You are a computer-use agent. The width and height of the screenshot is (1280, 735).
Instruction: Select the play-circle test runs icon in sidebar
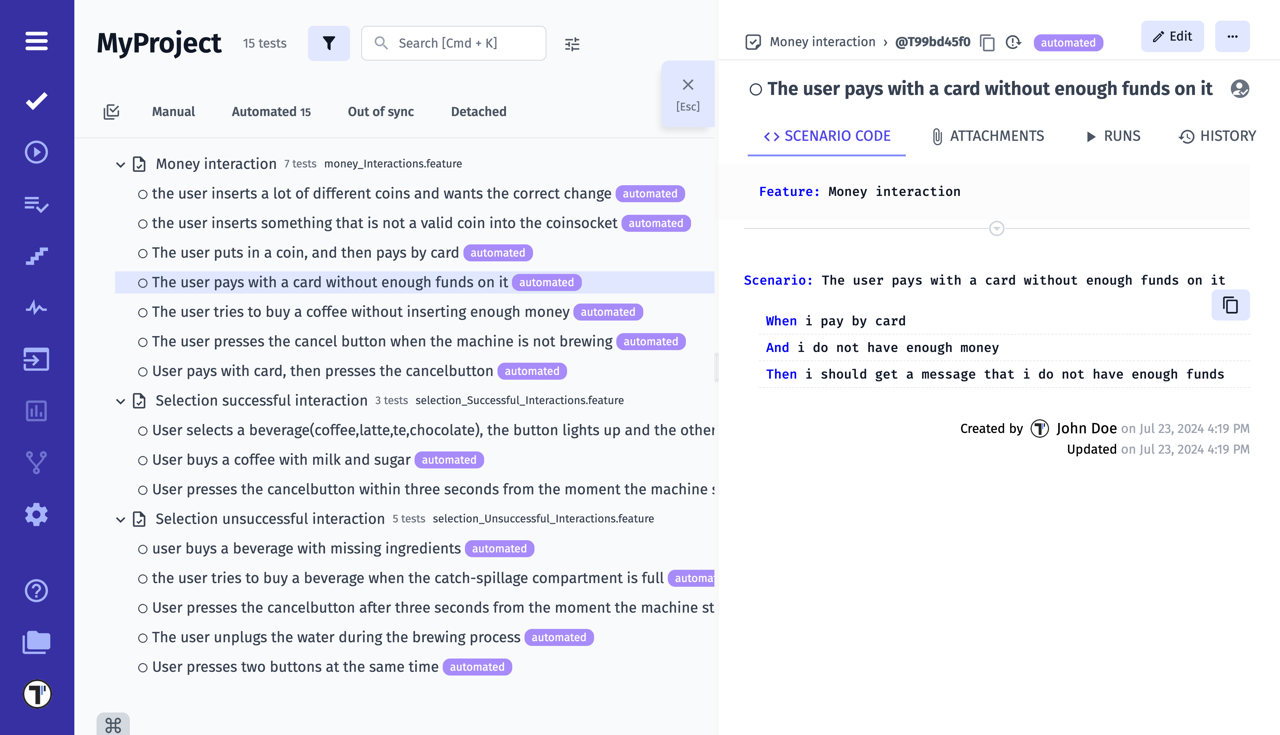[36, 151]
